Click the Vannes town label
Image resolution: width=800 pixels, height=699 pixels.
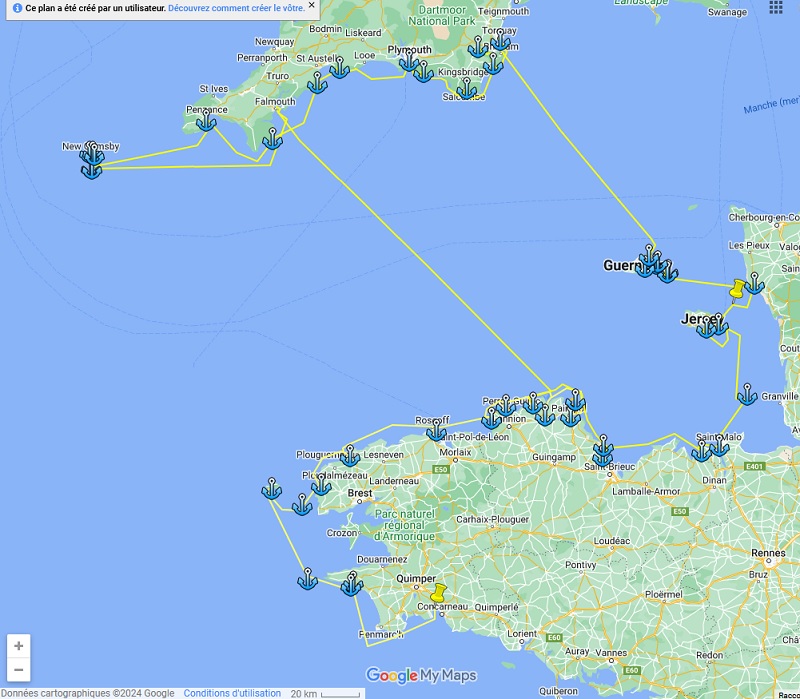click(611, 653)
